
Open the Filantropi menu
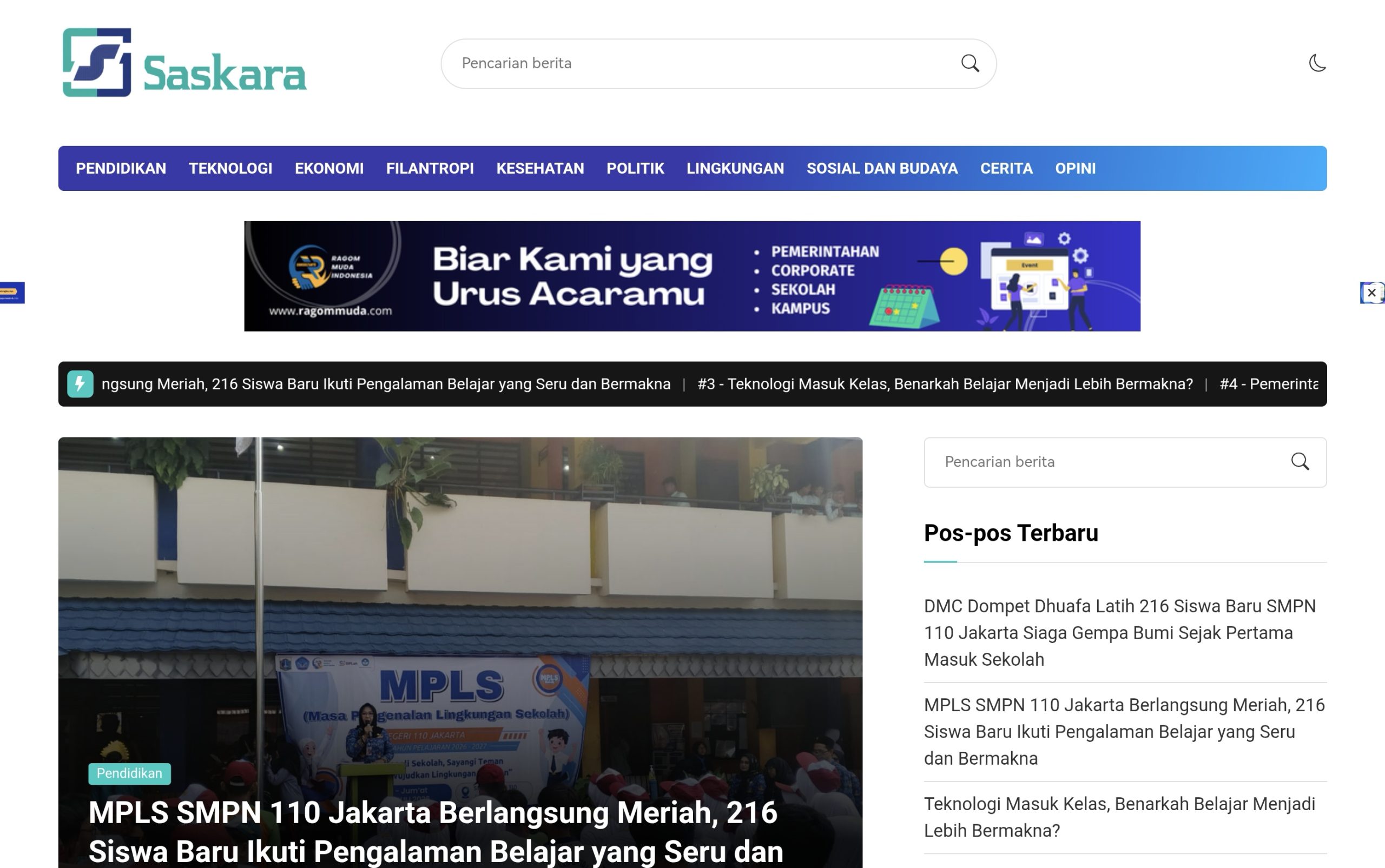click(x=430, y=168)
